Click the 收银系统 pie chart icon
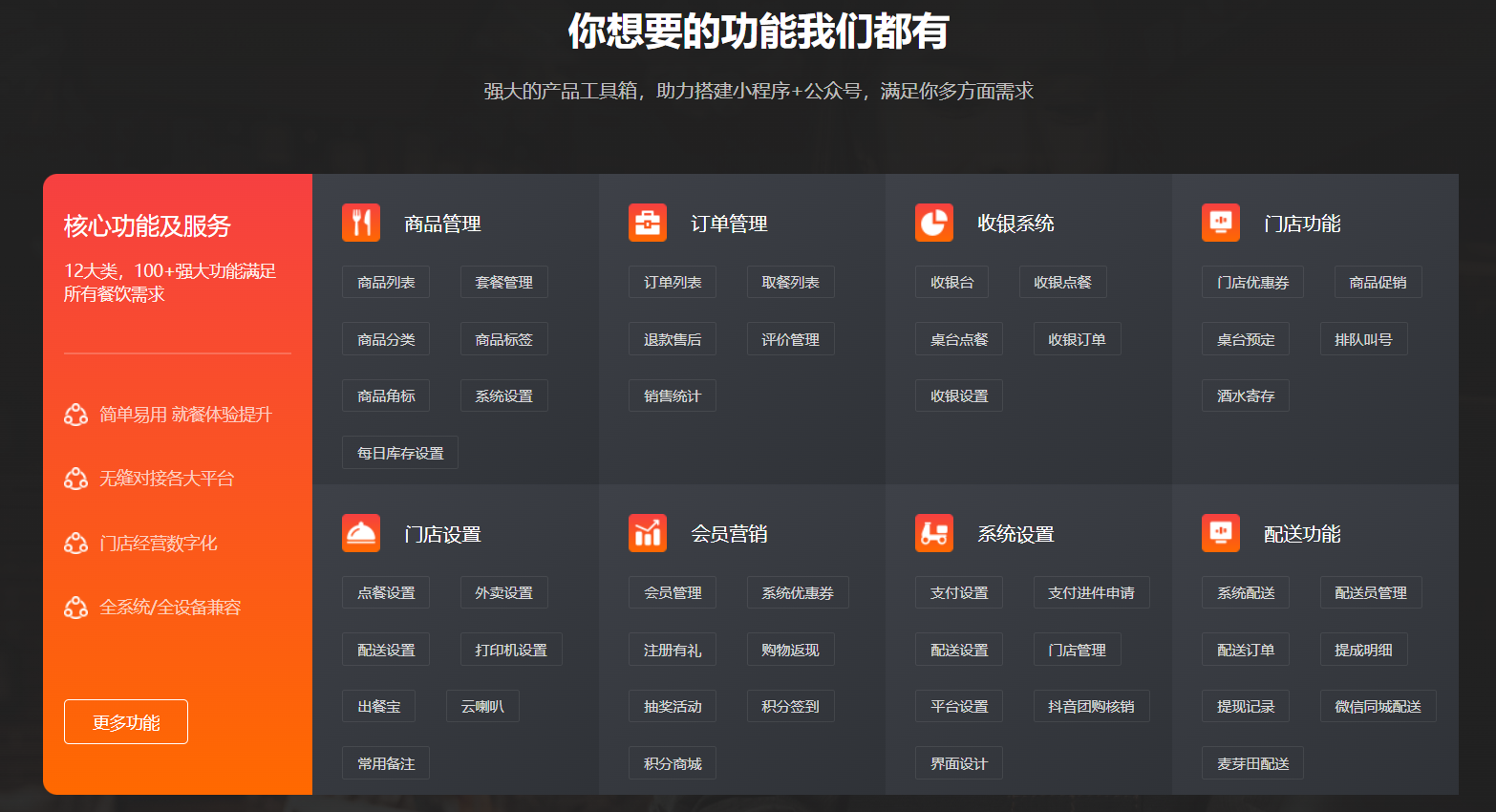 tap(934, 223)
